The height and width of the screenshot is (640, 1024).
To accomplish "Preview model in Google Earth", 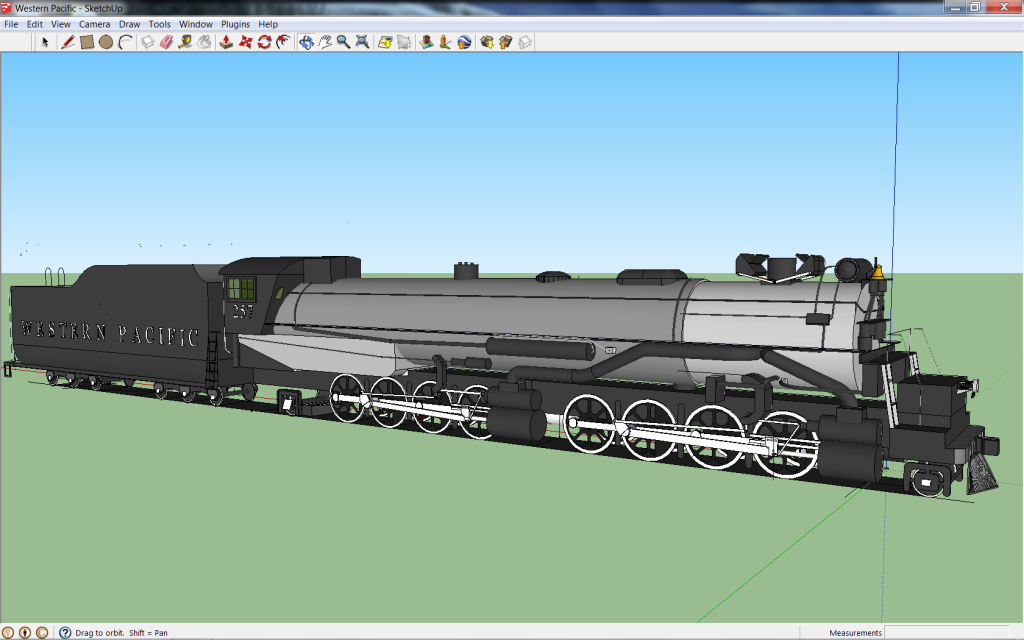I will click(464, 42).
